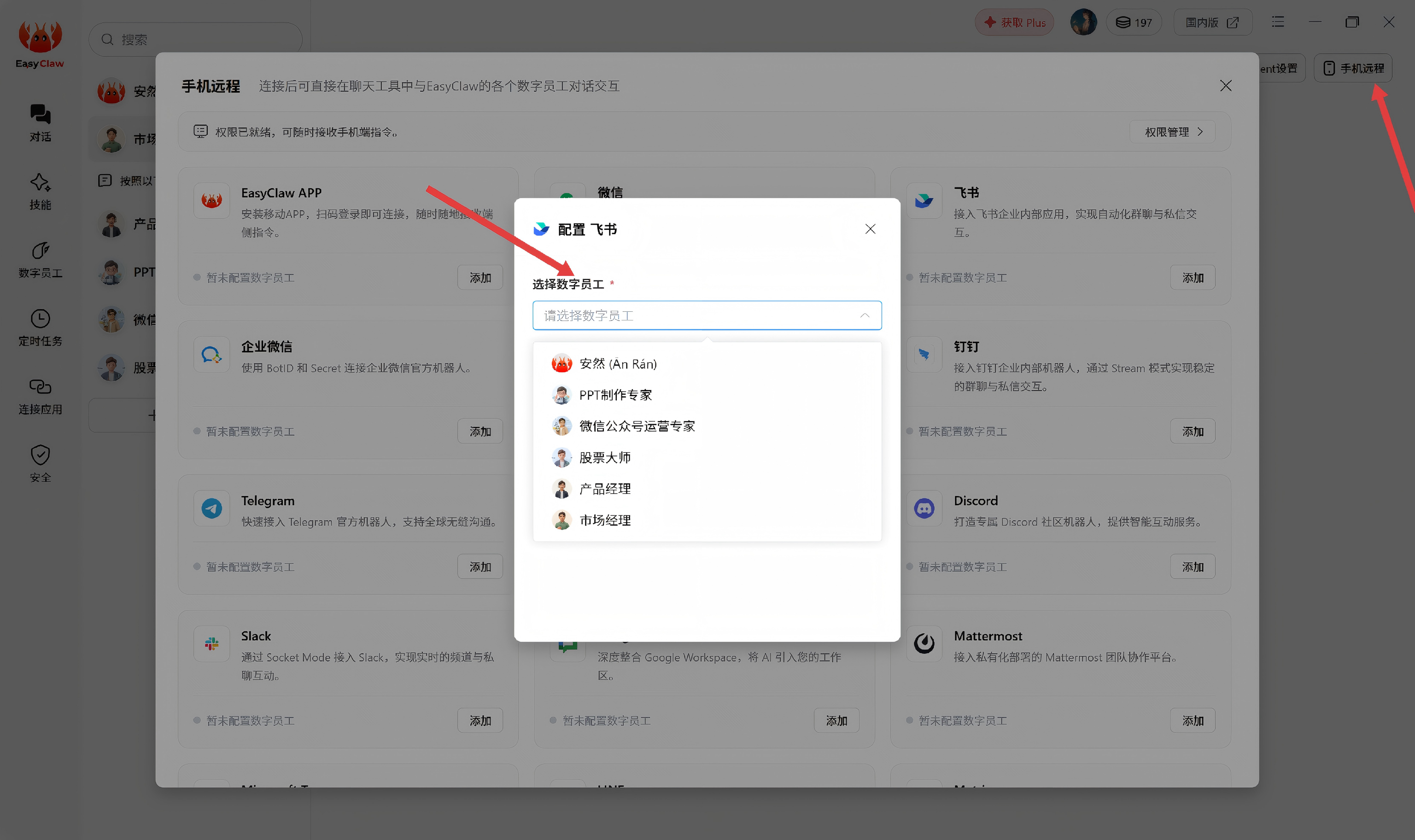This screenshot has width=1415, height=840.
Task: Go to 技能 skills section
Action: point(40,191)
